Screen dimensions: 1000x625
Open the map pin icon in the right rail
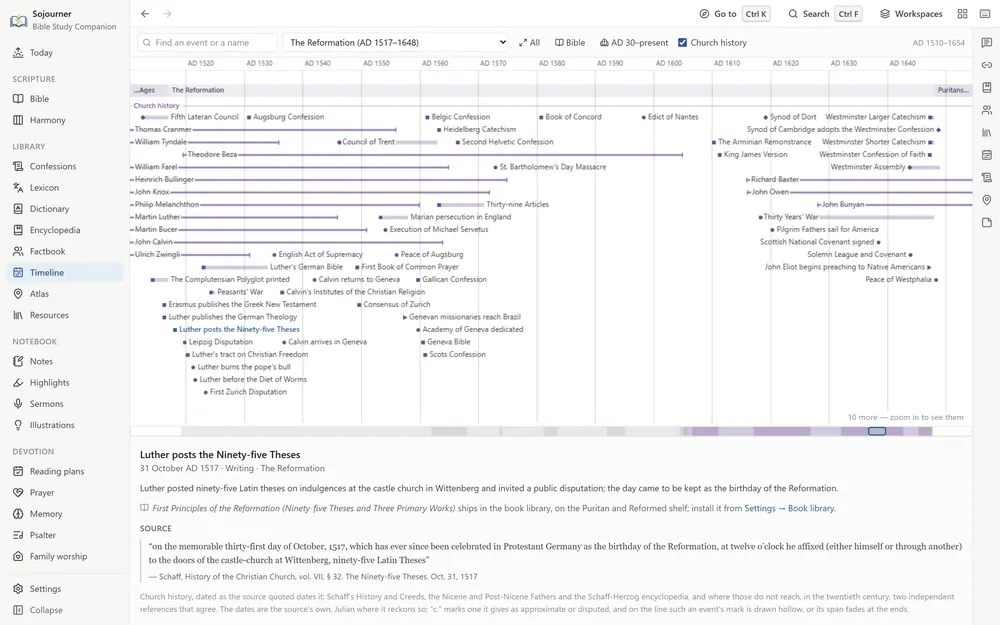987,200
